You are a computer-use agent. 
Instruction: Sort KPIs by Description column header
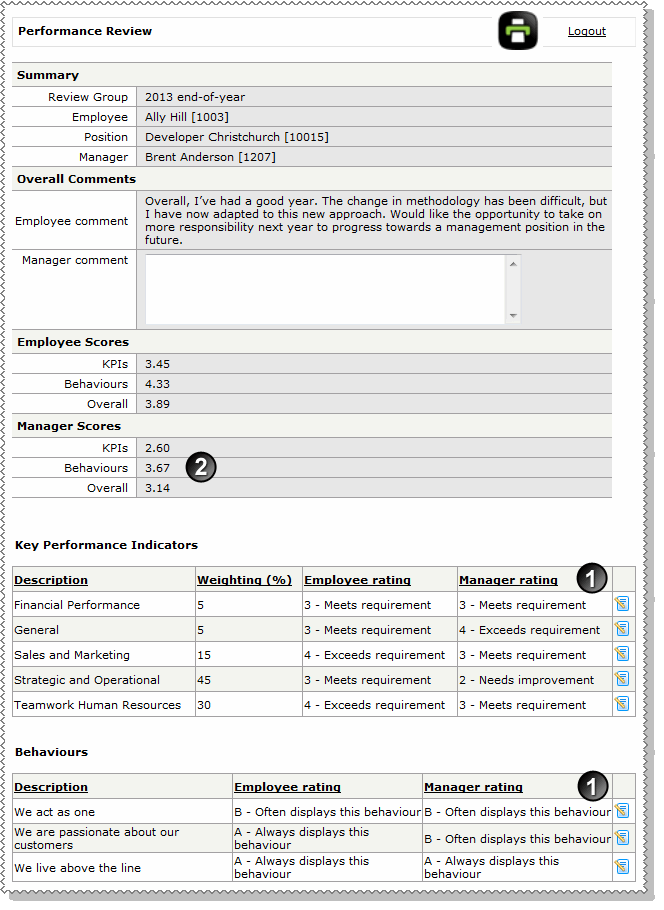pyautogui.click(x=51, y=580)
